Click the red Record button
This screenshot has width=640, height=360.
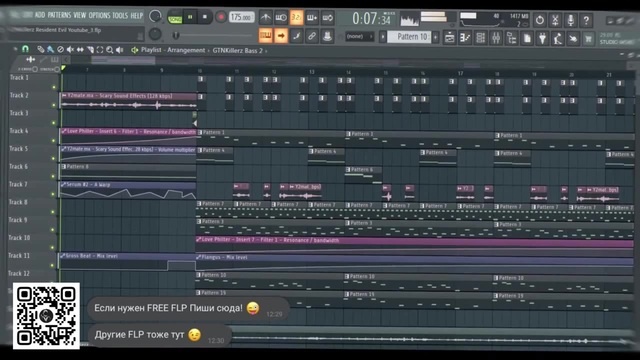(x=221, y=17)
